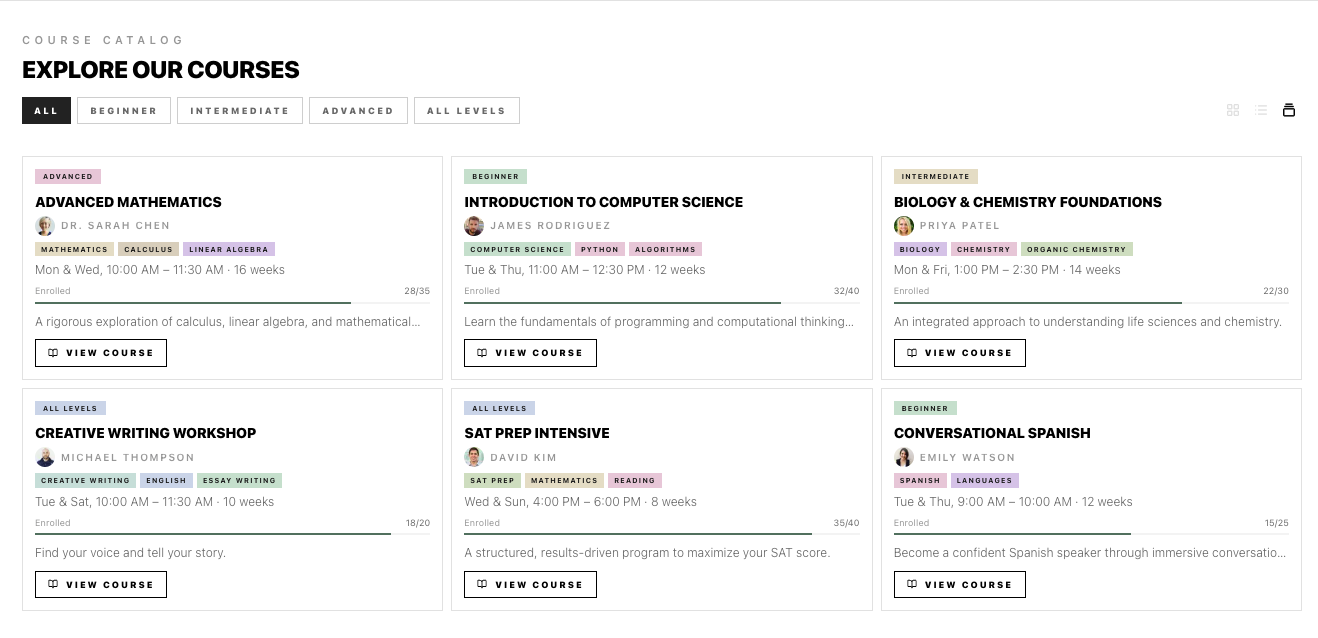Screen dimensions: 1318x638
Task: Switch to grid view layout
Action: tap(1233, 110)
